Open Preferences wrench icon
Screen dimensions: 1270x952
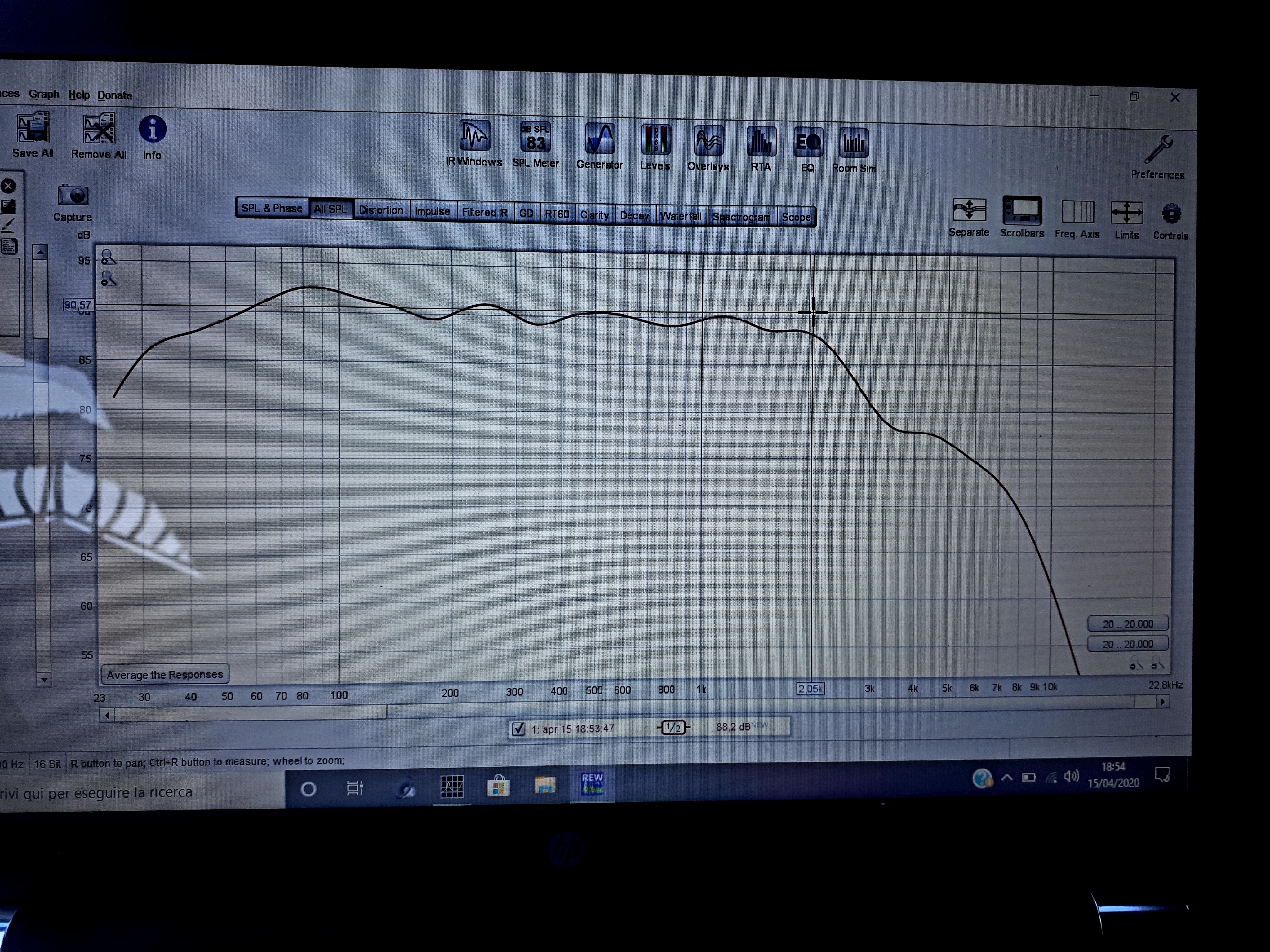[x=1158, y=150]
